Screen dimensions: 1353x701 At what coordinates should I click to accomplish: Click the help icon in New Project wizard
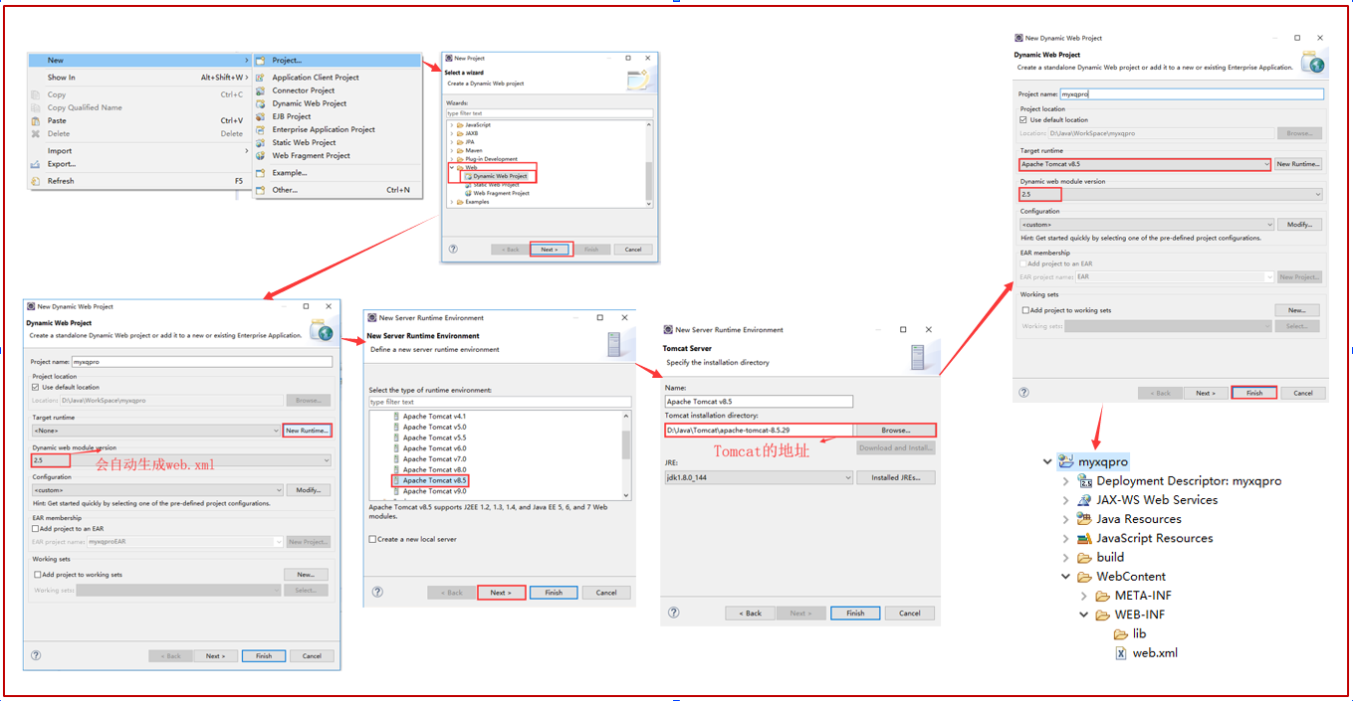click(x=453, y=249)
